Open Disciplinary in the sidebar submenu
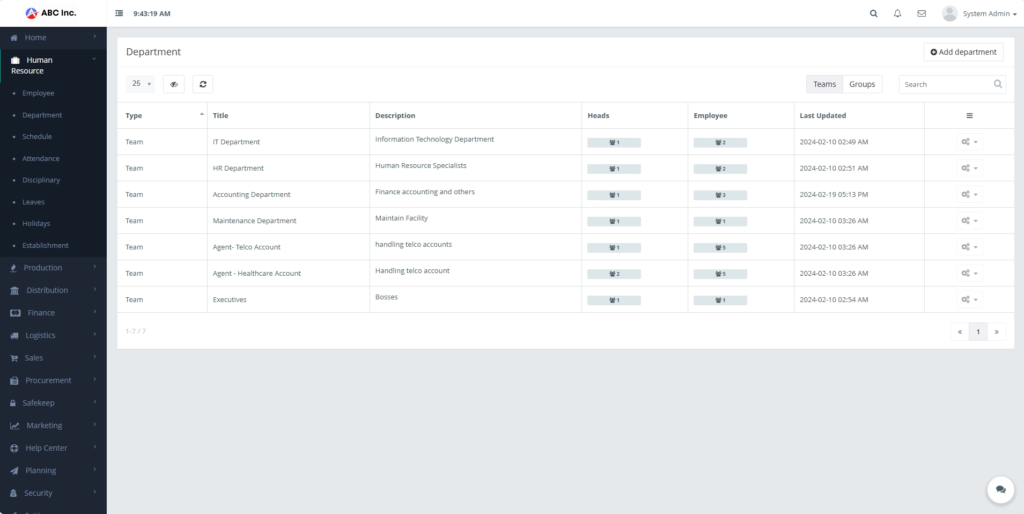 (x=40, y=180)
